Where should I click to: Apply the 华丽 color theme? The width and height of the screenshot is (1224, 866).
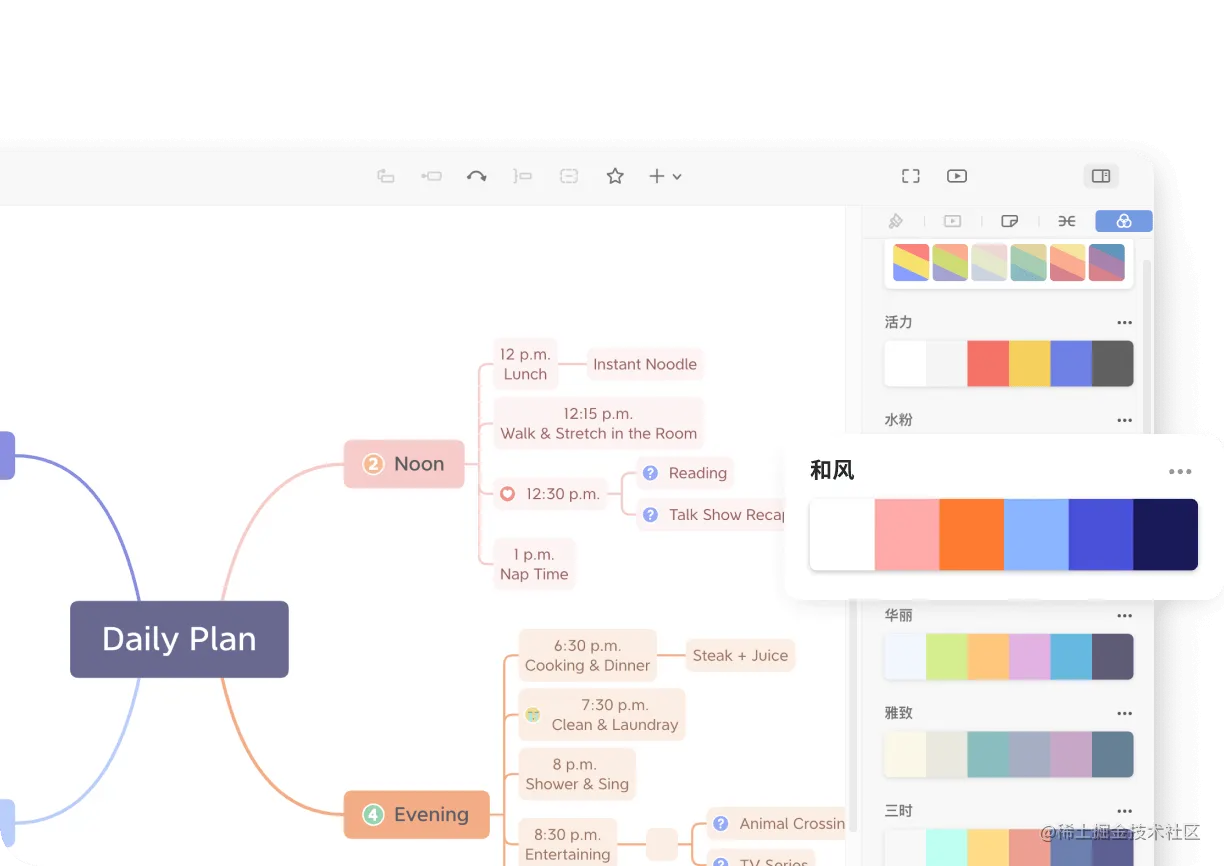(x=1008, y=657)
